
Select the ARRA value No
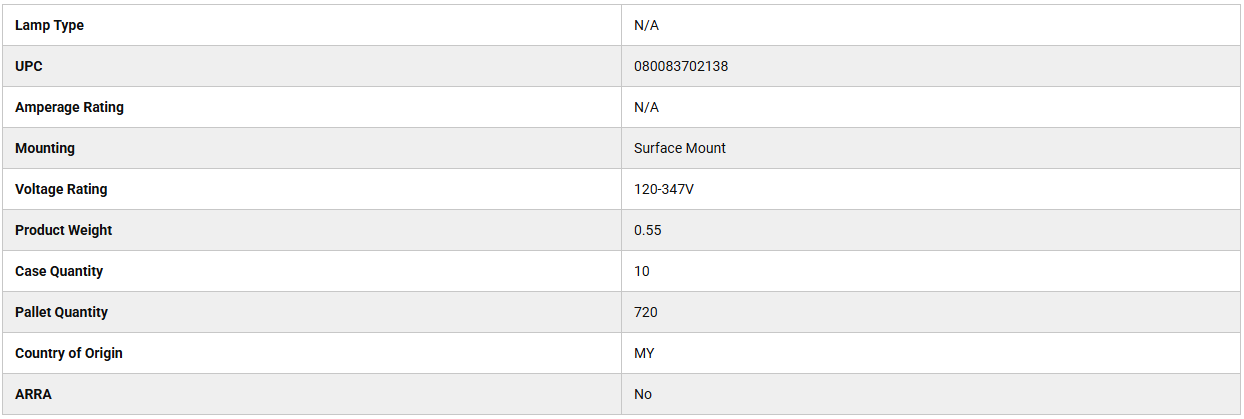tap(643, 394)
